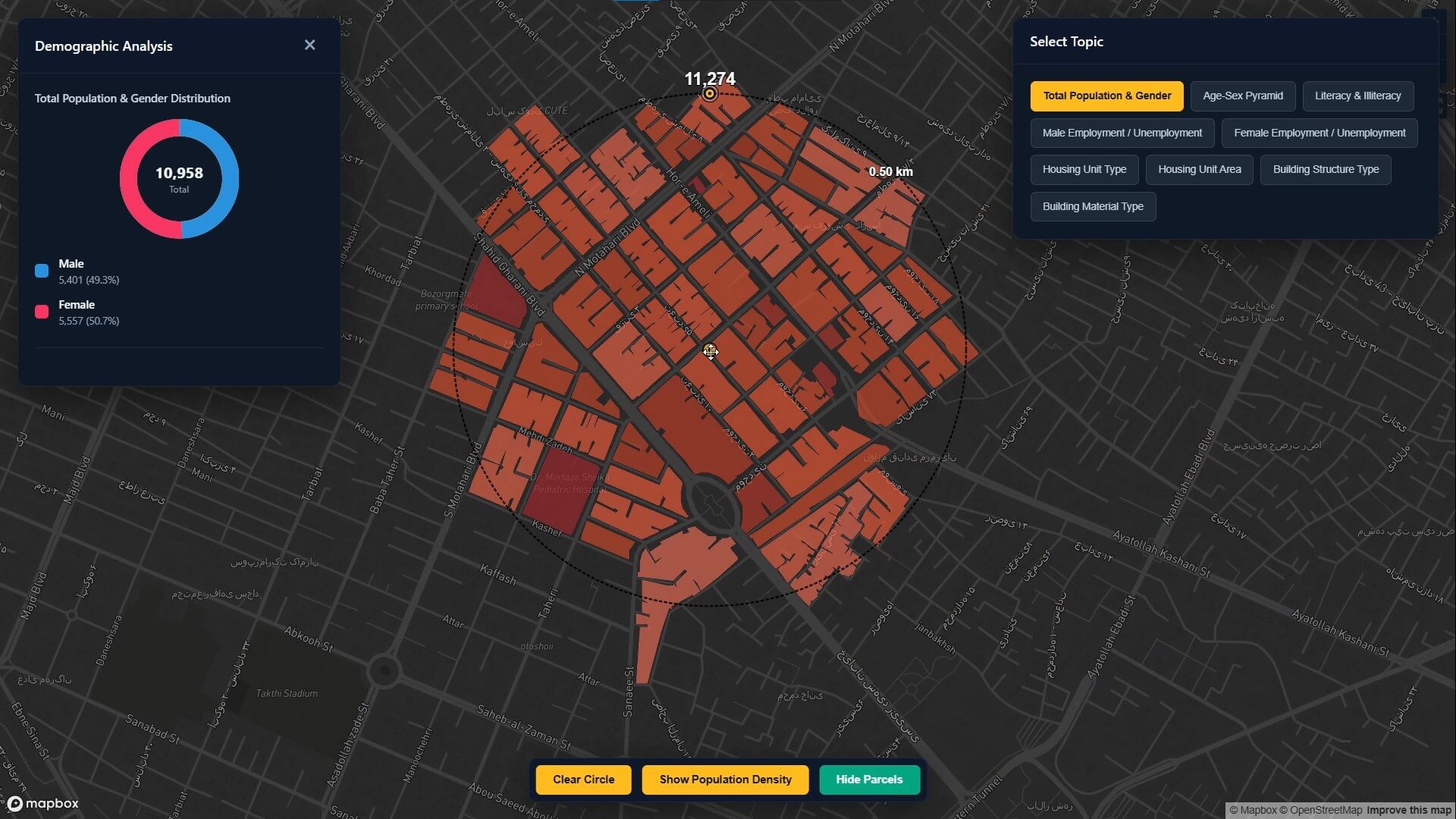Click the pink Female legend marker
The width and height of the screenshot is (1456, 819).
(42, 311)
